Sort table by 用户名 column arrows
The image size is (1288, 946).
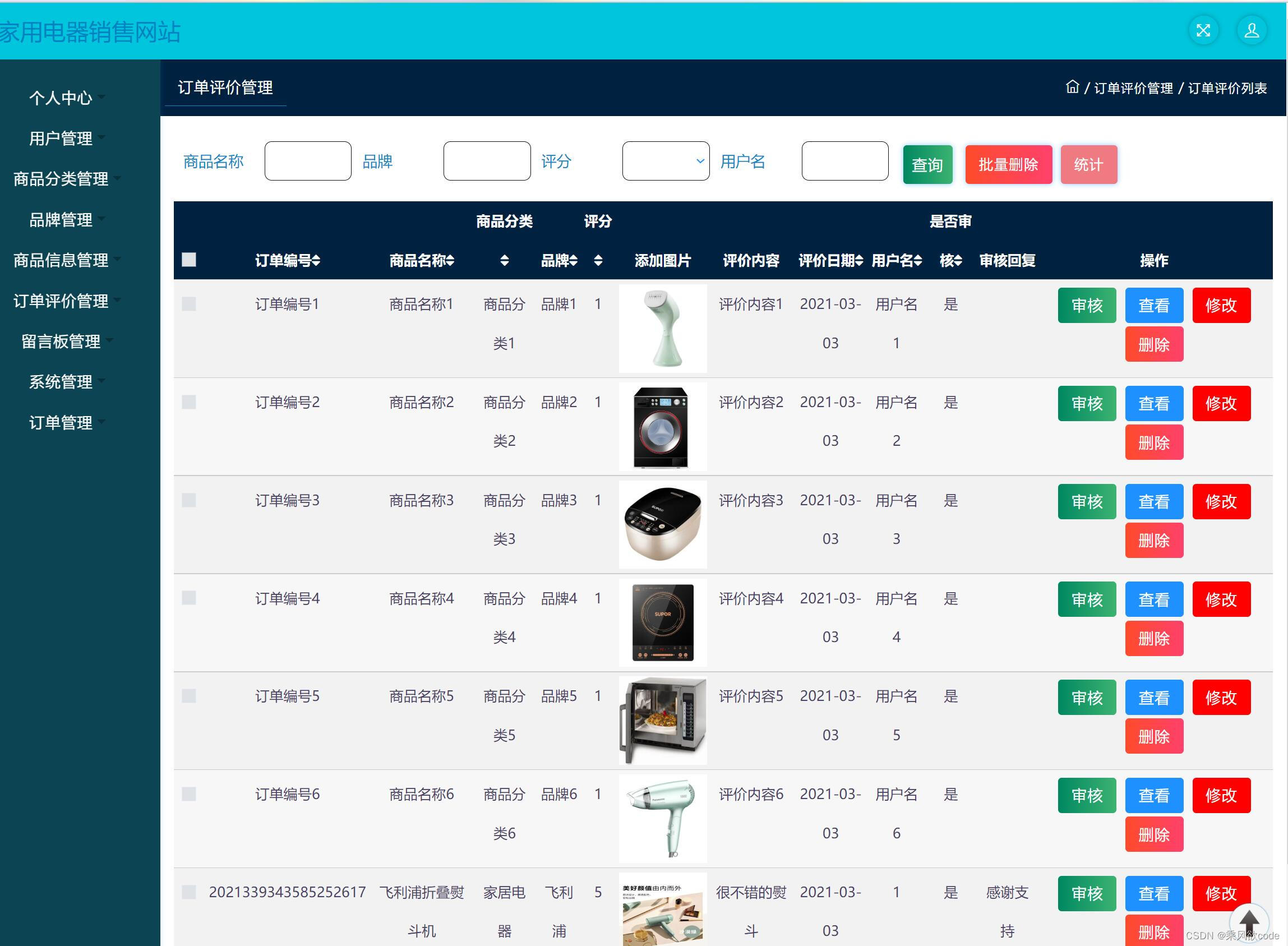point(917,261)
